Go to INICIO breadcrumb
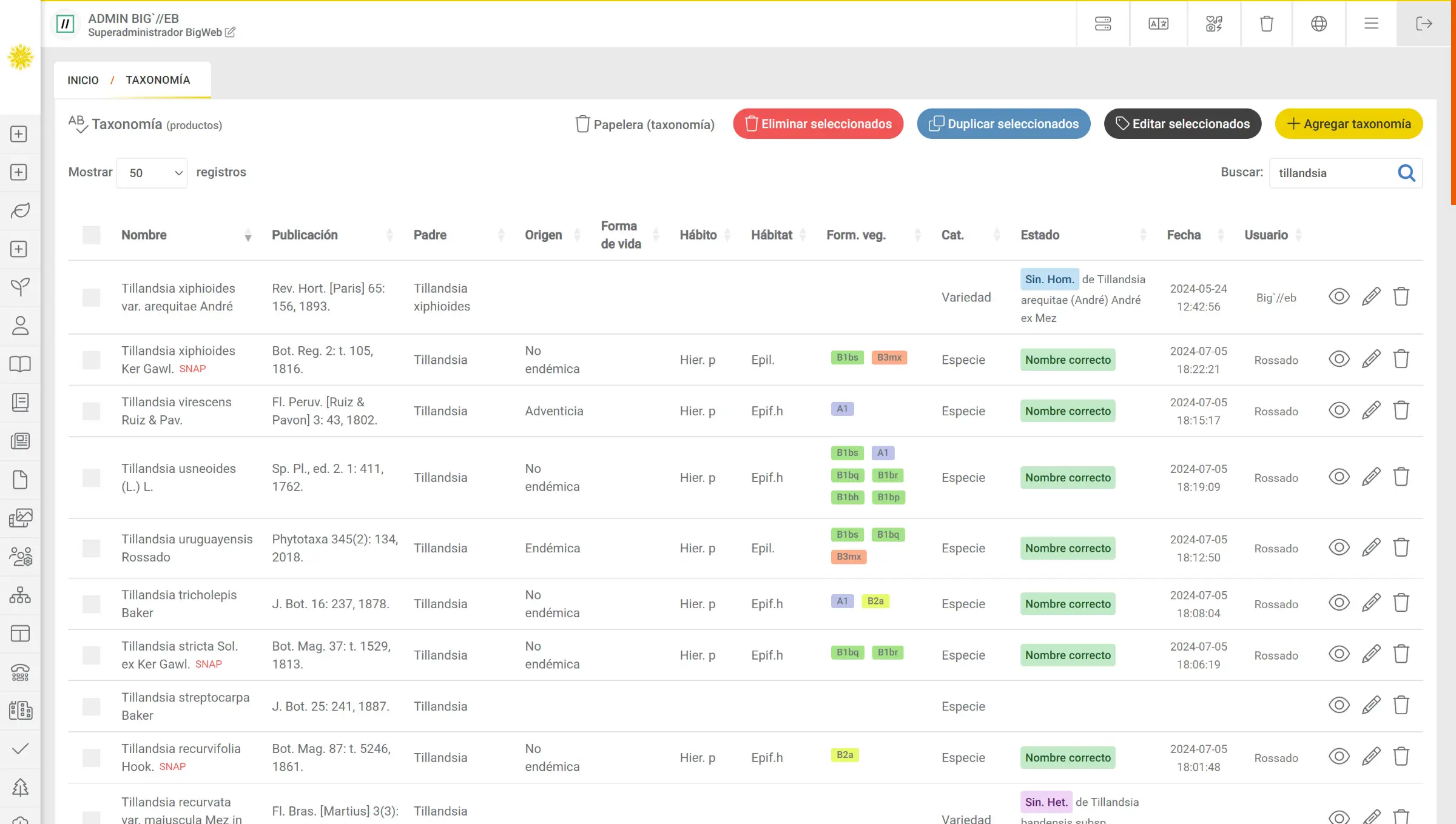Image resolution: width=1456 pixels, height=824 pixels. coord(83,80)
